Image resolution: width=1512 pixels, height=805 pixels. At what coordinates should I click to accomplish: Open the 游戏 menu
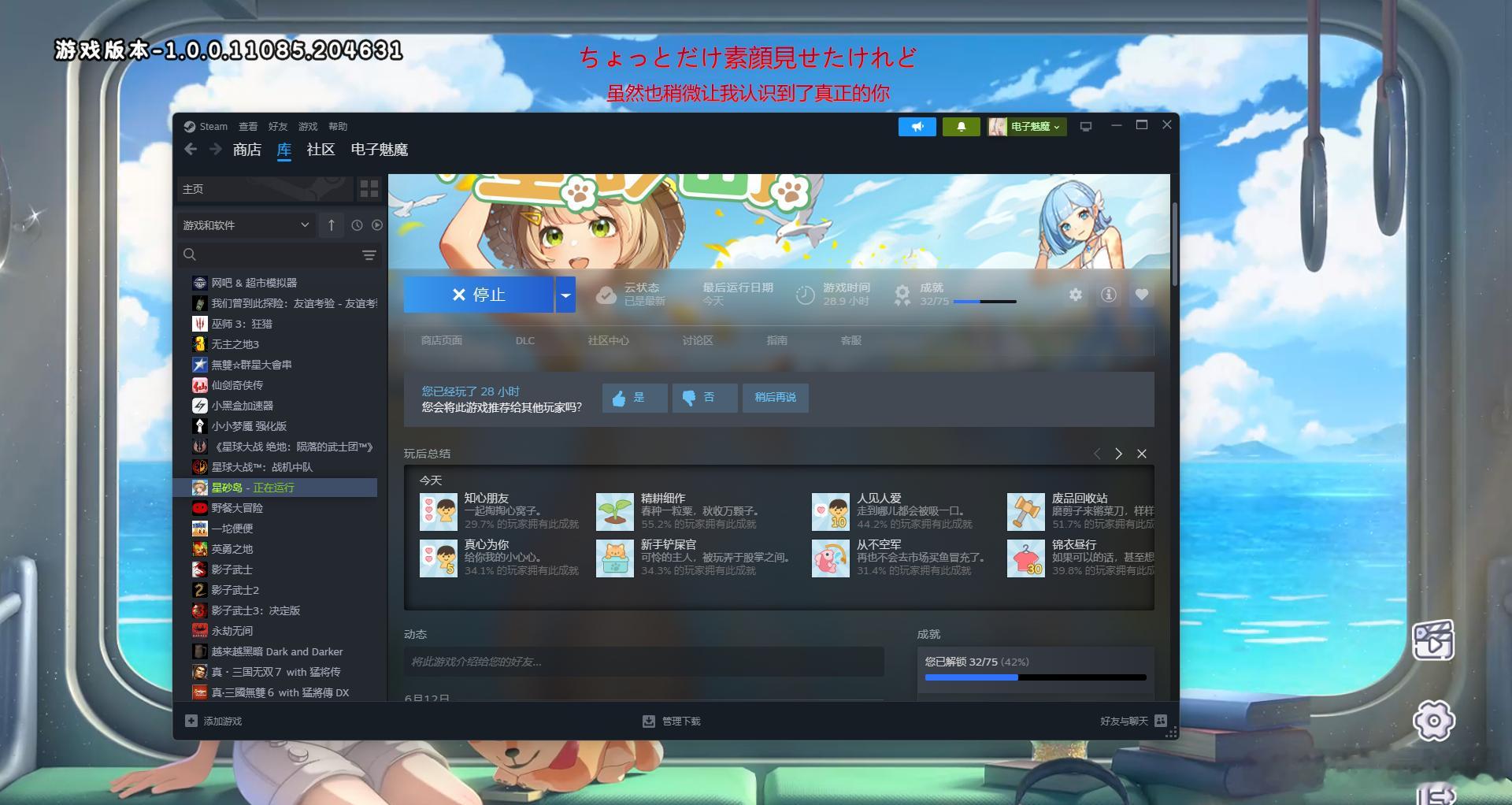click(x=308, y=126)
